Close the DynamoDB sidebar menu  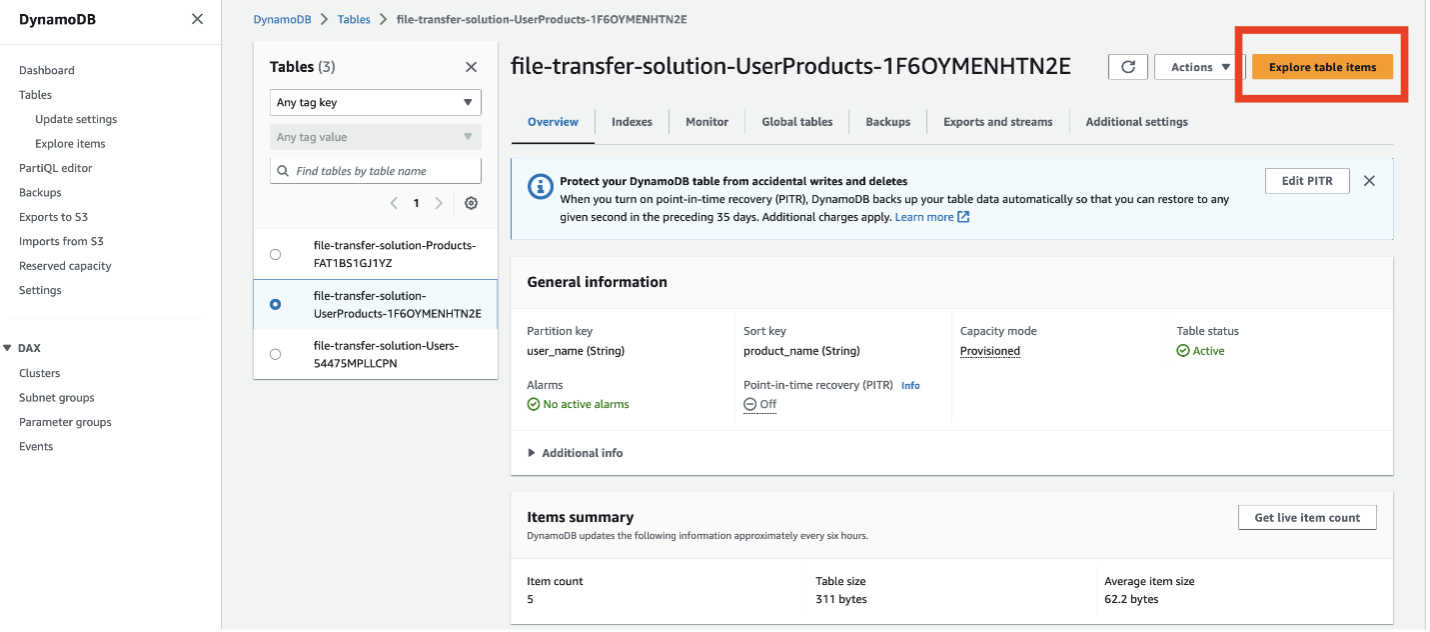click(197, 18)
